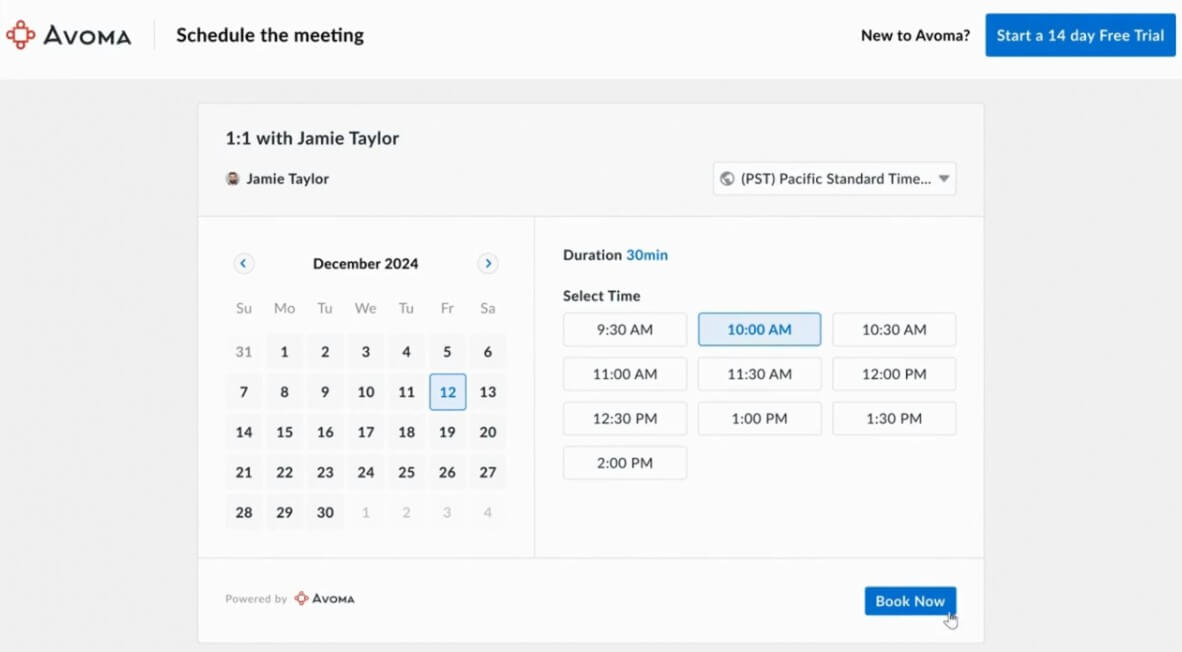Select the 11:00 AM time slot

[625, 374]
